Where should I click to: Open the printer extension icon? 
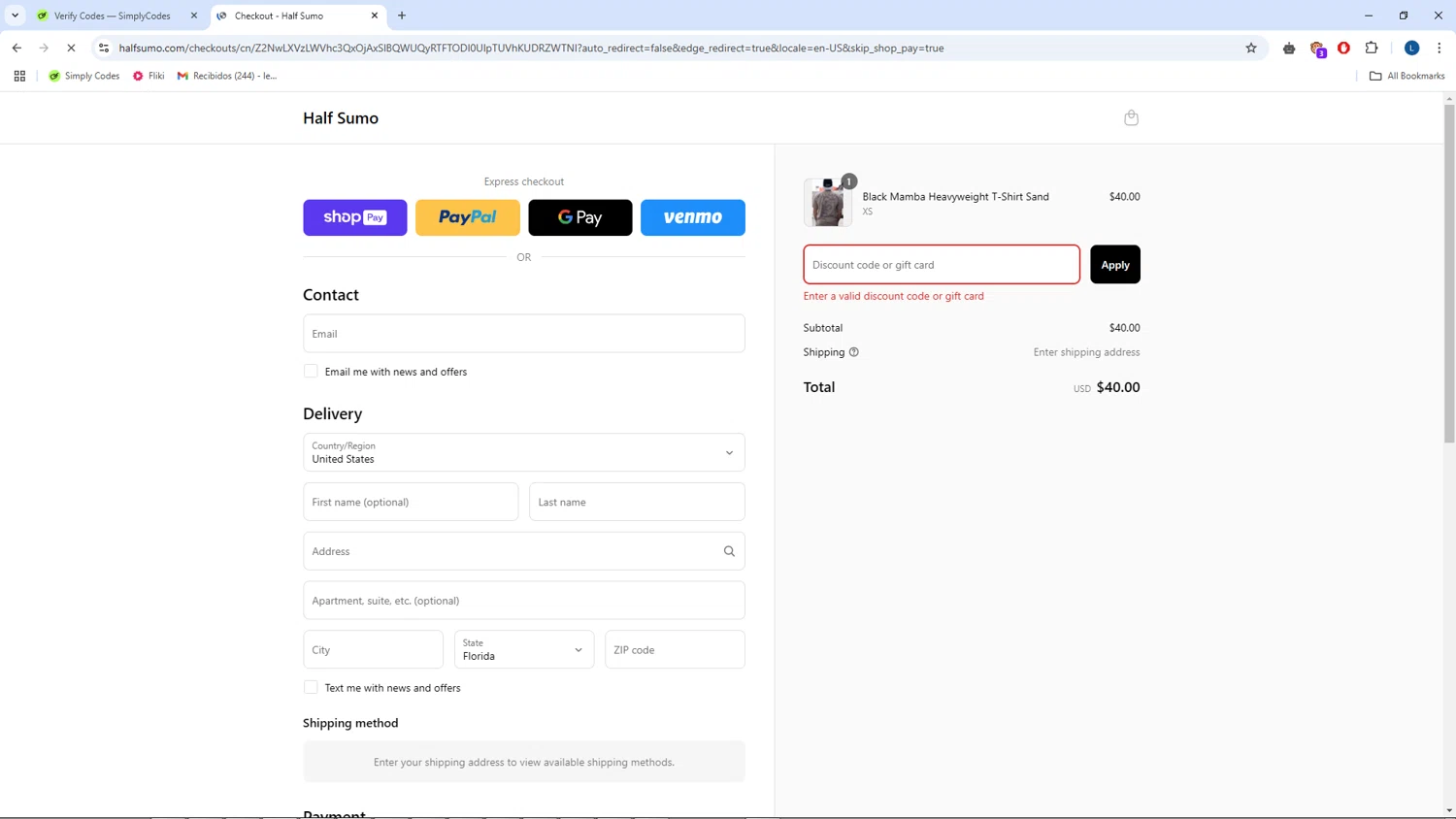point(1289,48)
